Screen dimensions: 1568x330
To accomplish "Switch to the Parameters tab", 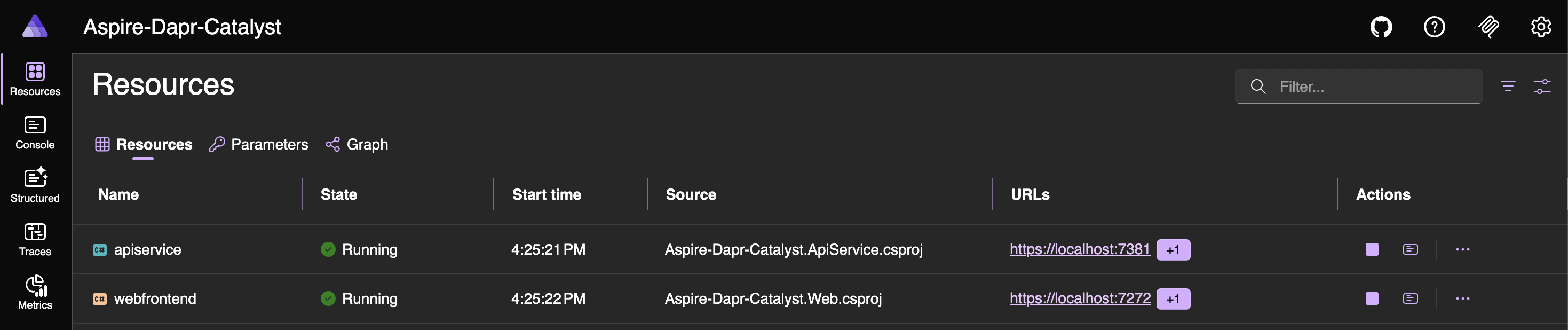I will (x=259, y=144).
